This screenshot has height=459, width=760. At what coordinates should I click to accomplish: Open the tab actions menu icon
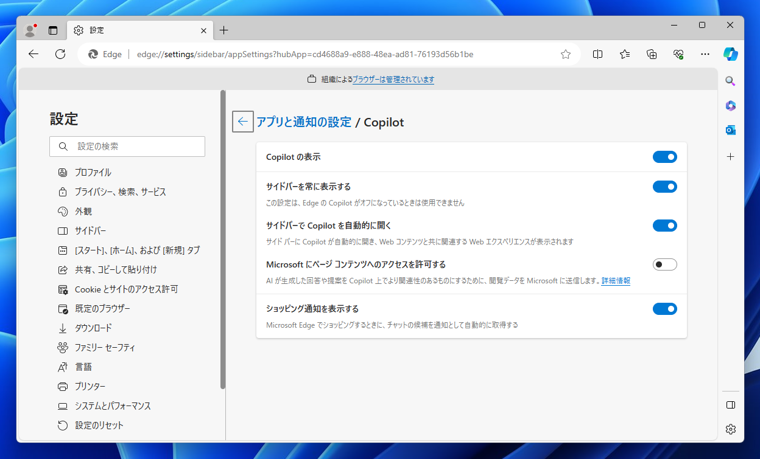coord(53,31)
